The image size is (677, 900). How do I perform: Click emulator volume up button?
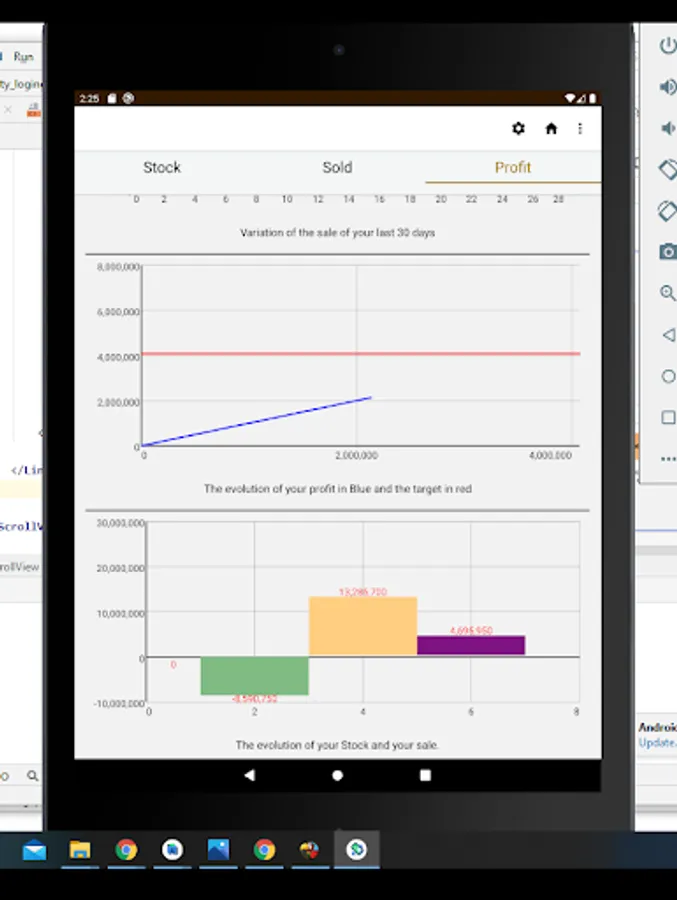(x=668, y=87)
